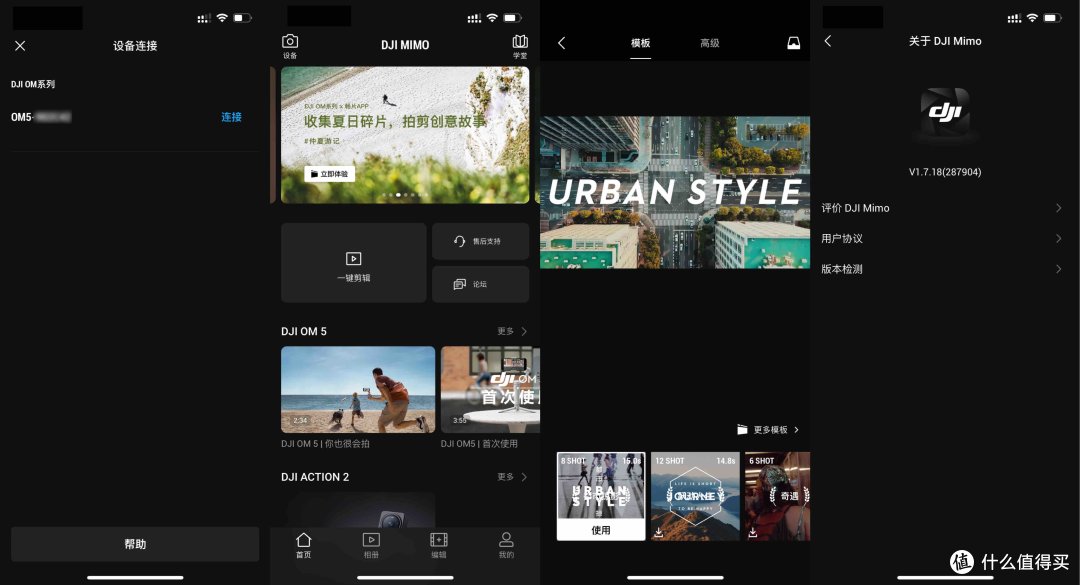1080x585 pixels.
Task: Go to the 首页 home tab
Action: coord(304,545)
